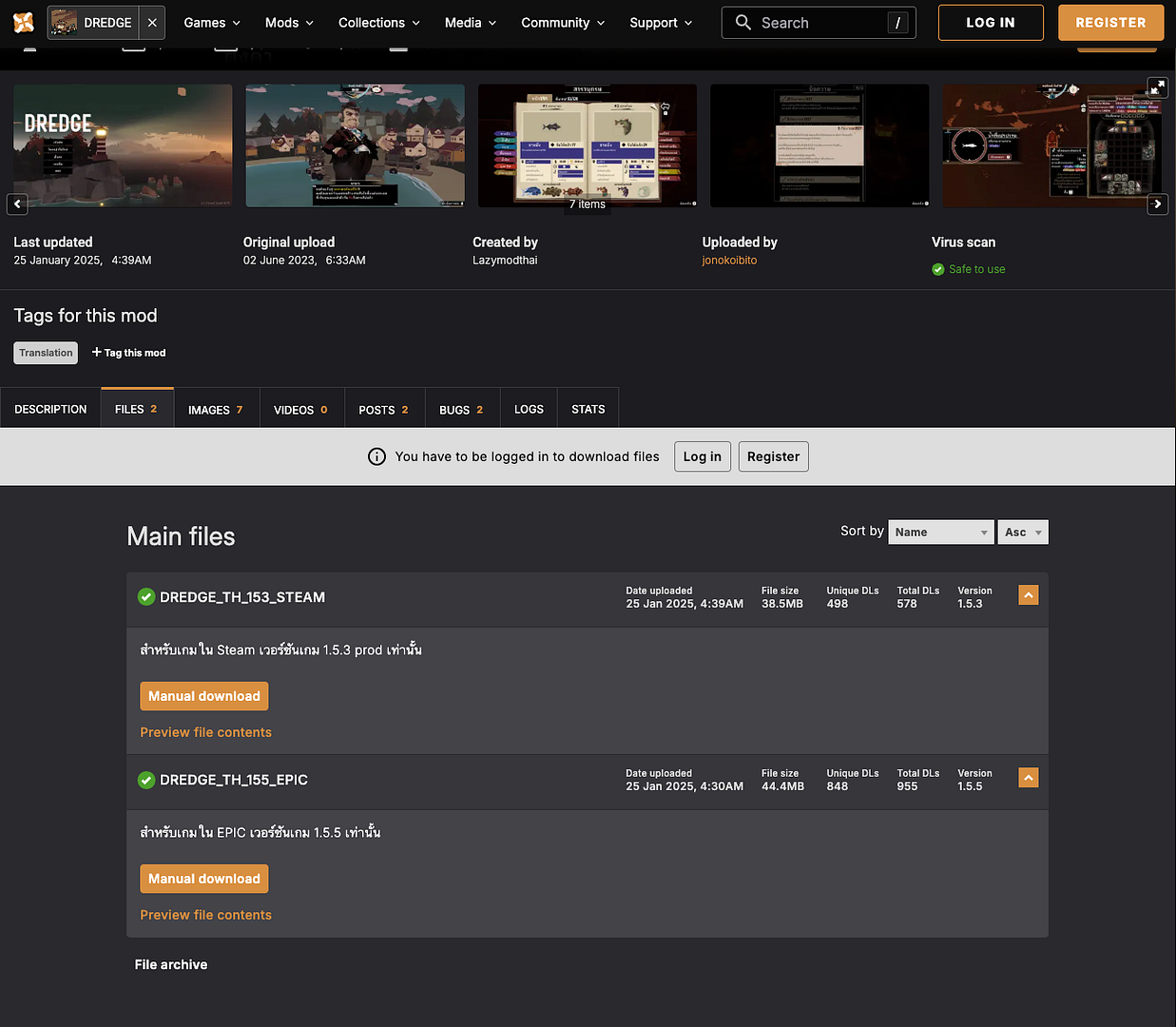Click the DREDGE_TH_155_EPIC file name
The height and width of the screenshot is (1027, 1176).
pyautogui.click(x=234, y=780)
